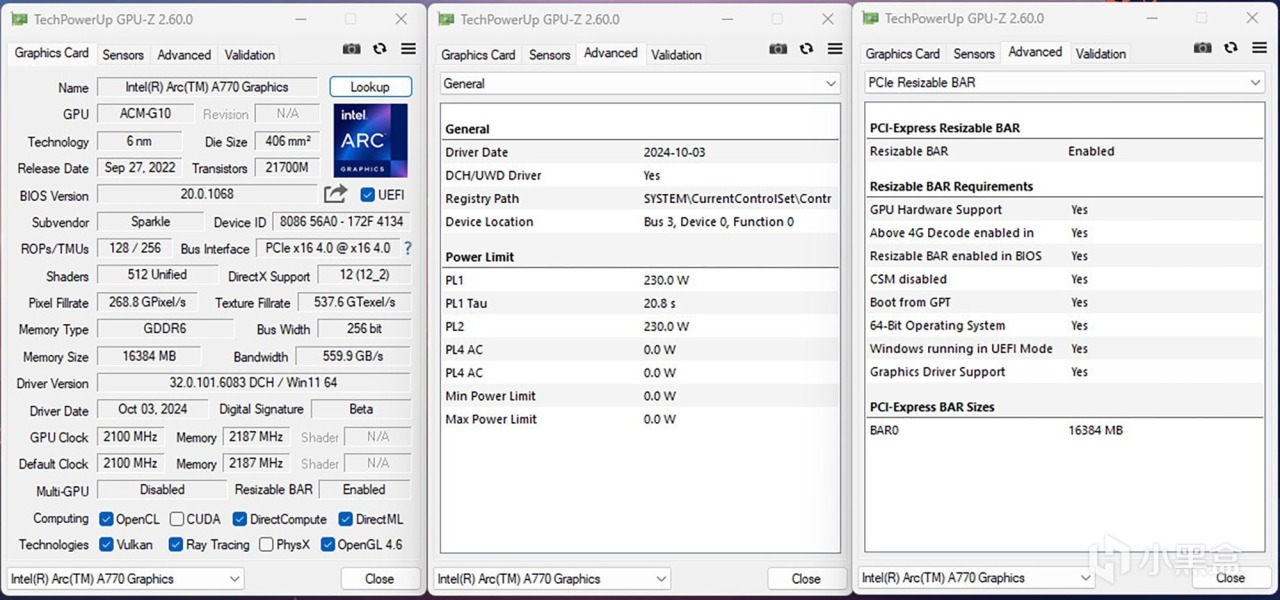The image size is (1280, 600).
Task: Switch to Validation tab in the left window
Action: 249,55
